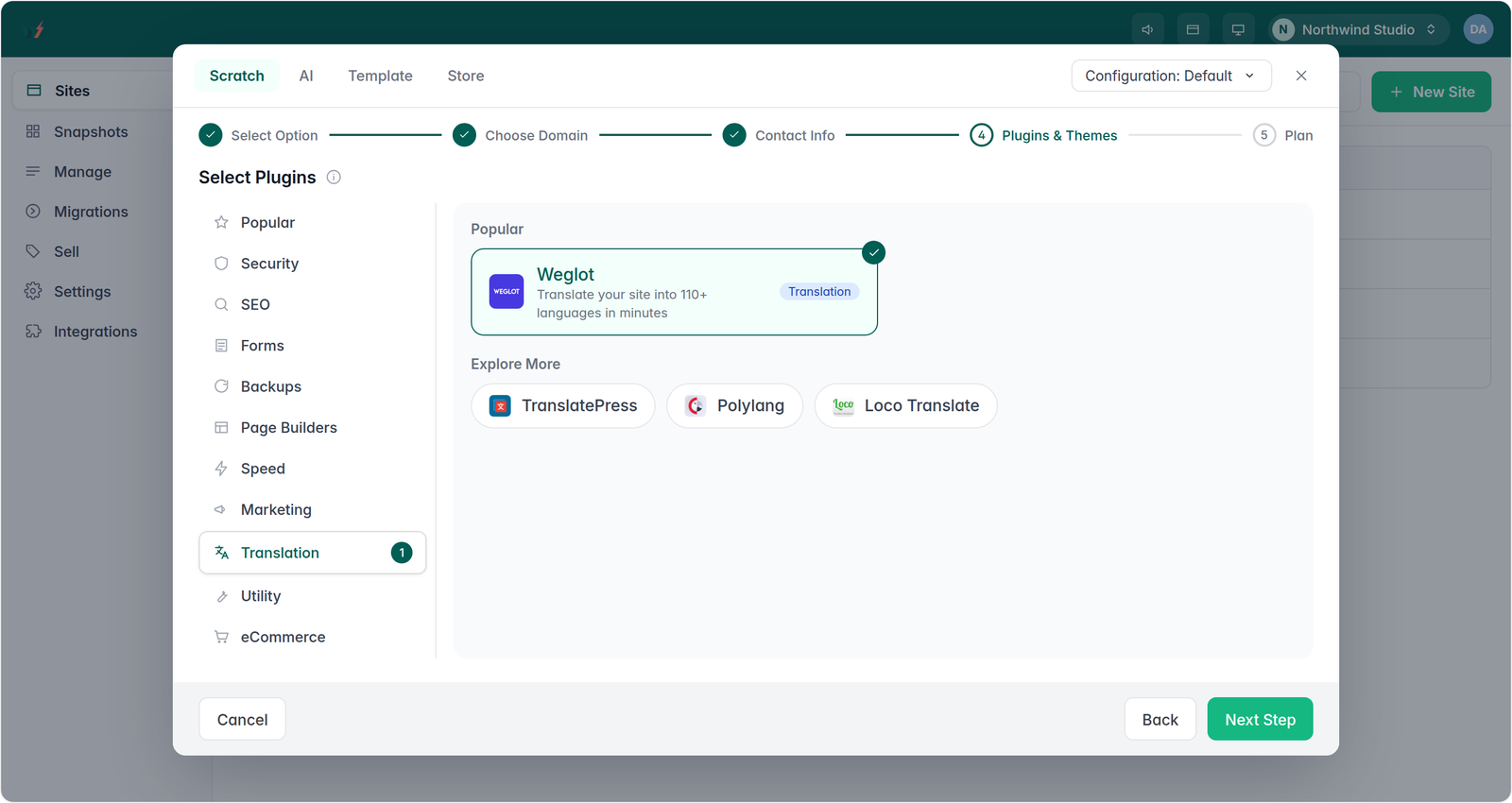Add the Loco Translate plugin

click(x=905, y=405)
